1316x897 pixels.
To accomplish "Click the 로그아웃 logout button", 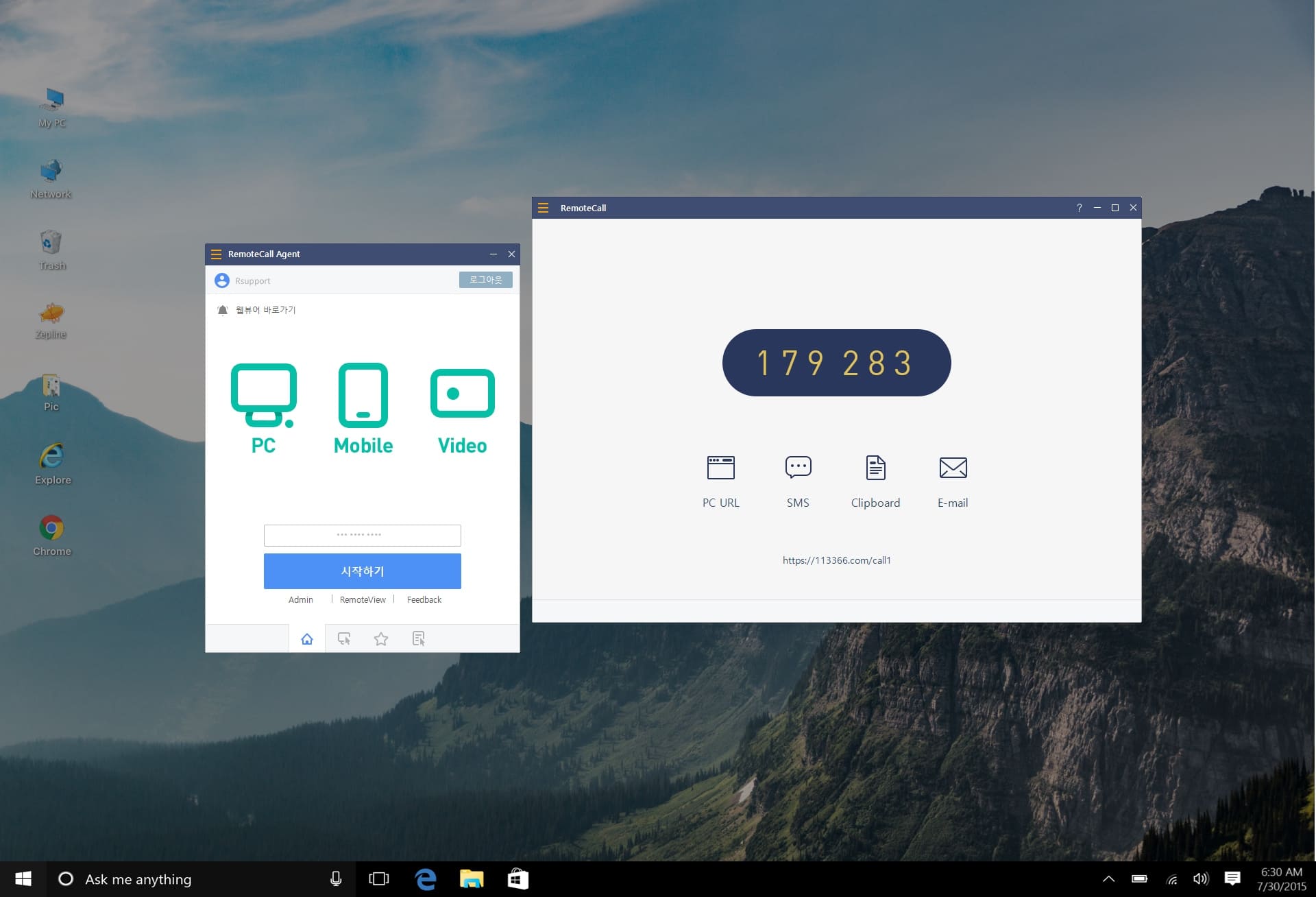I will [486, 280].
